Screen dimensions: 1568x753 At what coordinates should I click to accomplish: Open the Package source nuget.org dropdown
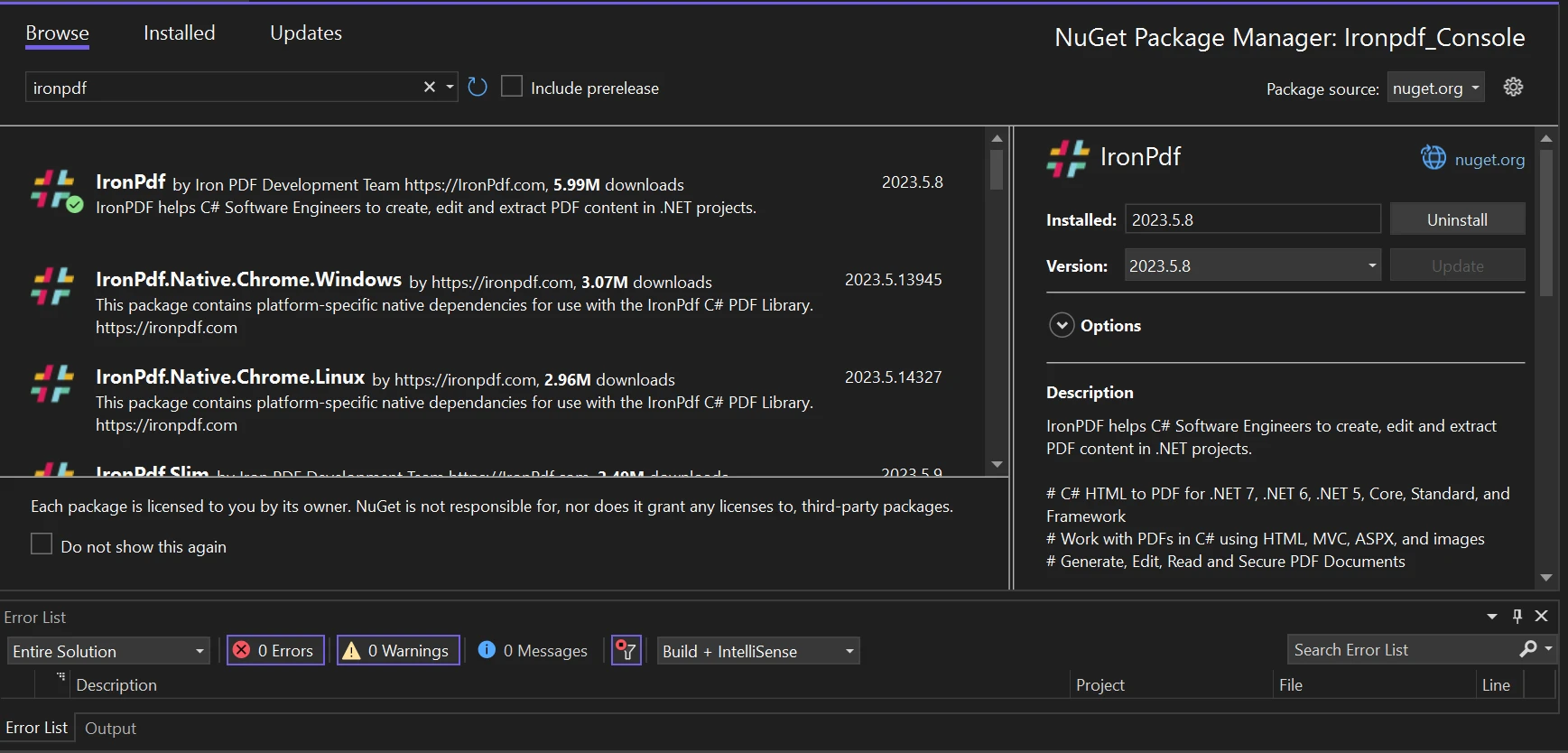pos(1435,88)
